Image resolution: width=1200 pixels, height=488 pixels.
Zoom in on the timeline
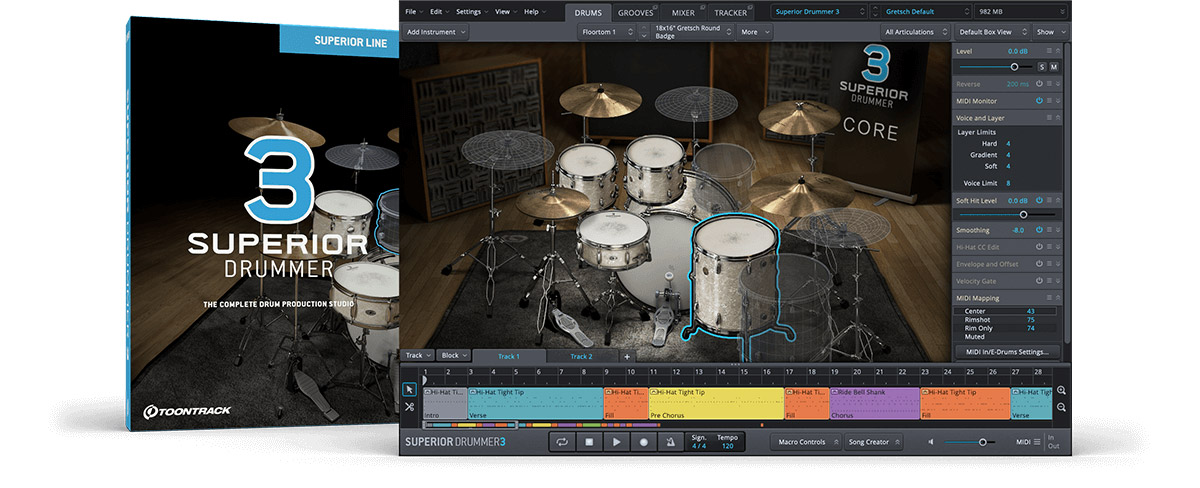(1061, 390)
